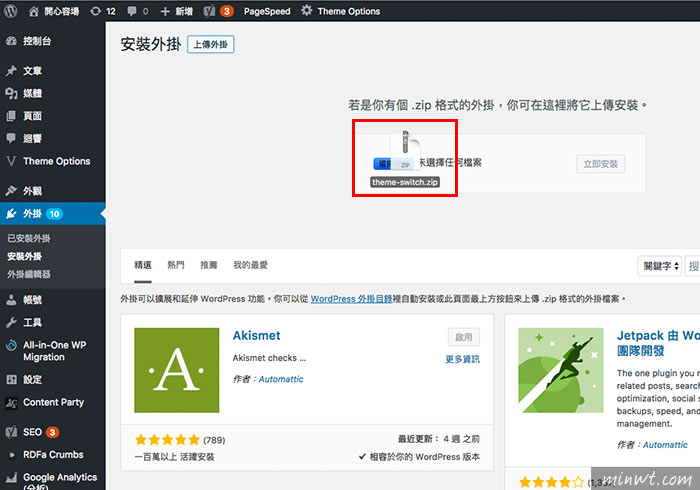Open the comments bubble icon in admin bar

pyautogui.click(x=132, y=11)
